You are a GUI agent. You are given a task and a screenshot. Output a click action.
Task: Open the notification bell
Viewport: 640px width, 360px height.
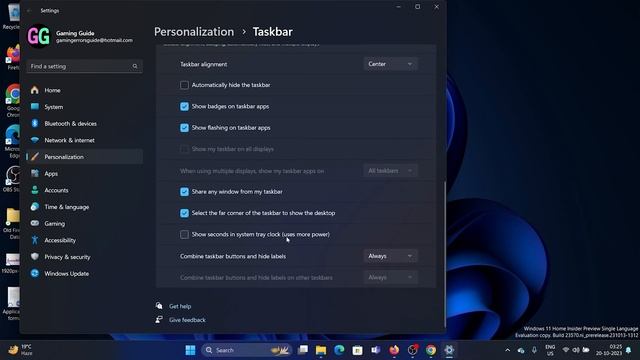[629, 350]
